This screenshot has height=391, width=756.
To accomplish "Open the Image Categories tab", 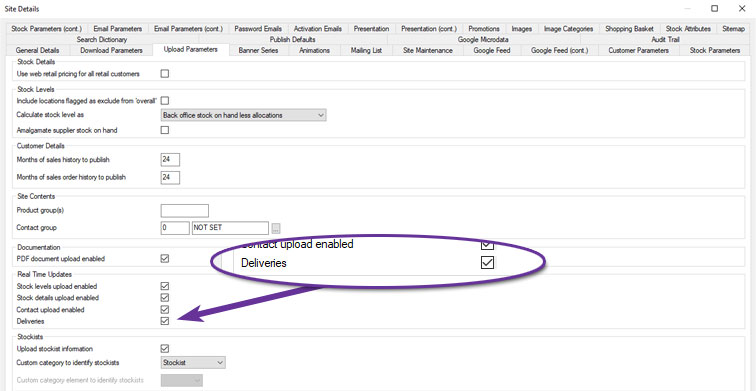I will [x=568, y=29].
